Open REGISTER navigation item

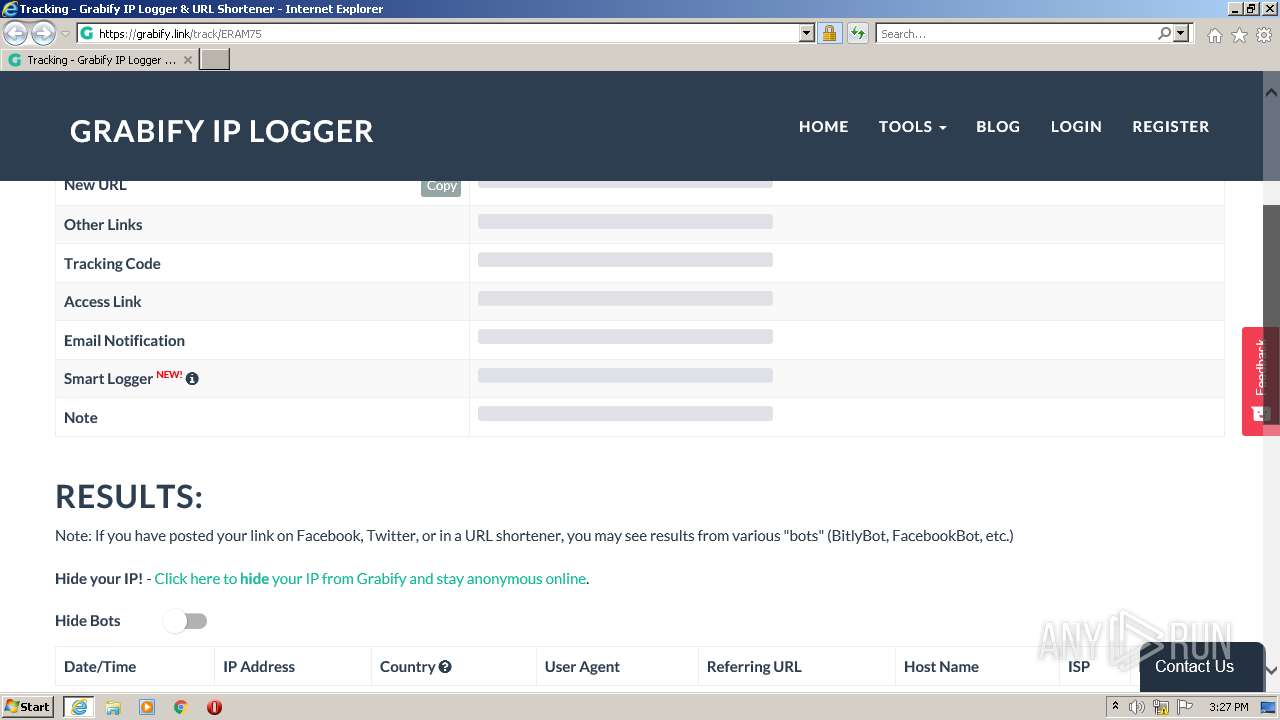click(1170, 126)
